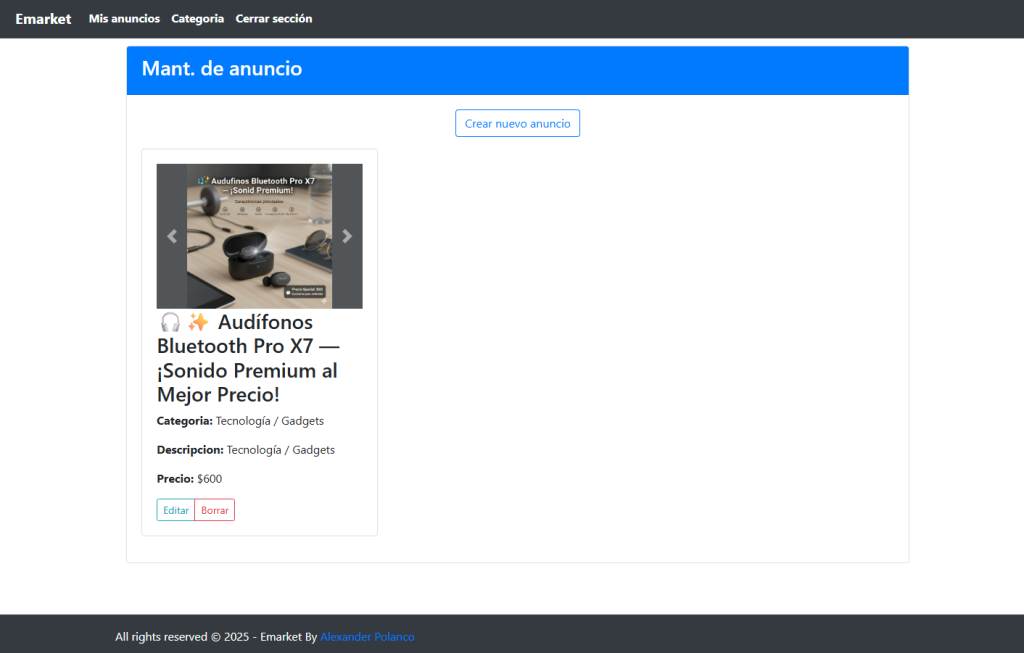
Task: Click the Mant. de anuncio header
Action: [222, 69]
